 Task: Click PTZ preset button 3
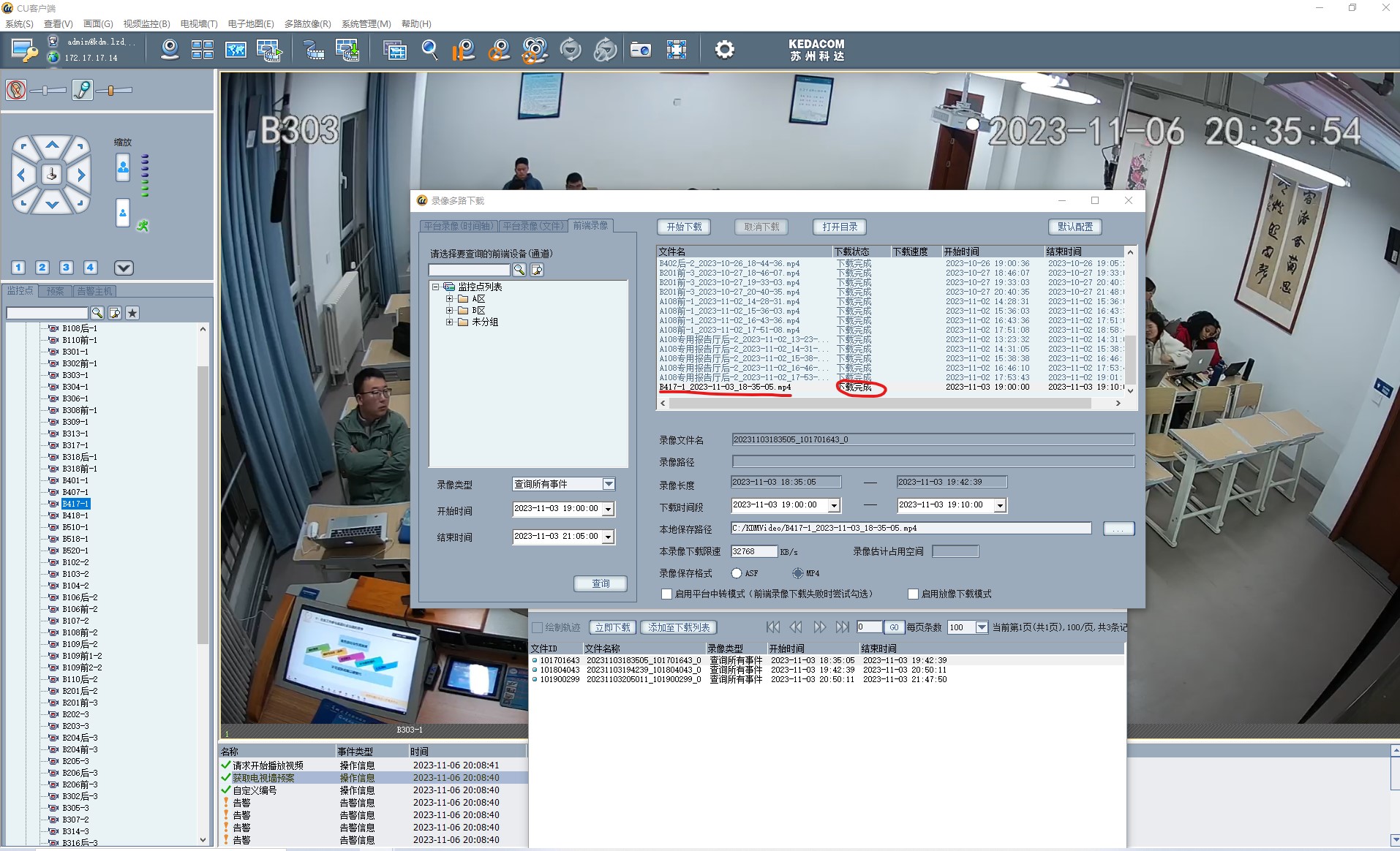point(66,268)
